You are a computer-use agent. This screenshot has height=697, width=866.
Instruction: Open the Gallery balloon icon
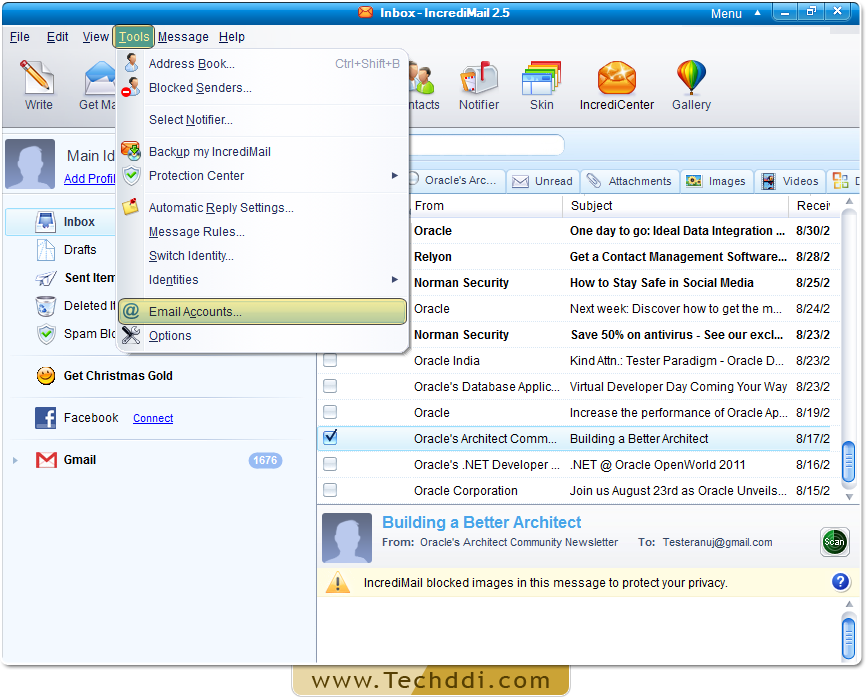[691, 84]
